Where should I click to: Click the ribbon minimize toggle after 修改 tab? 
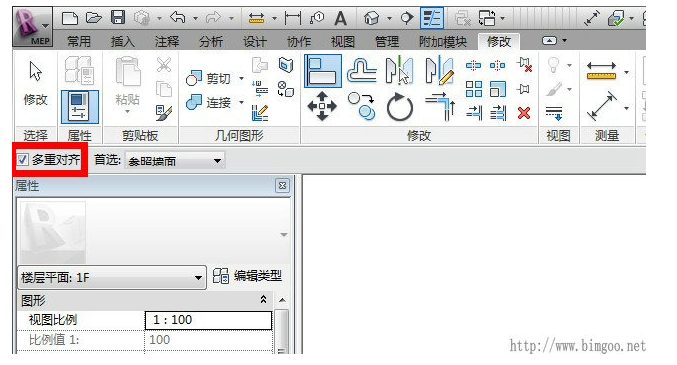pyautogui.click(x=549, y=41)
